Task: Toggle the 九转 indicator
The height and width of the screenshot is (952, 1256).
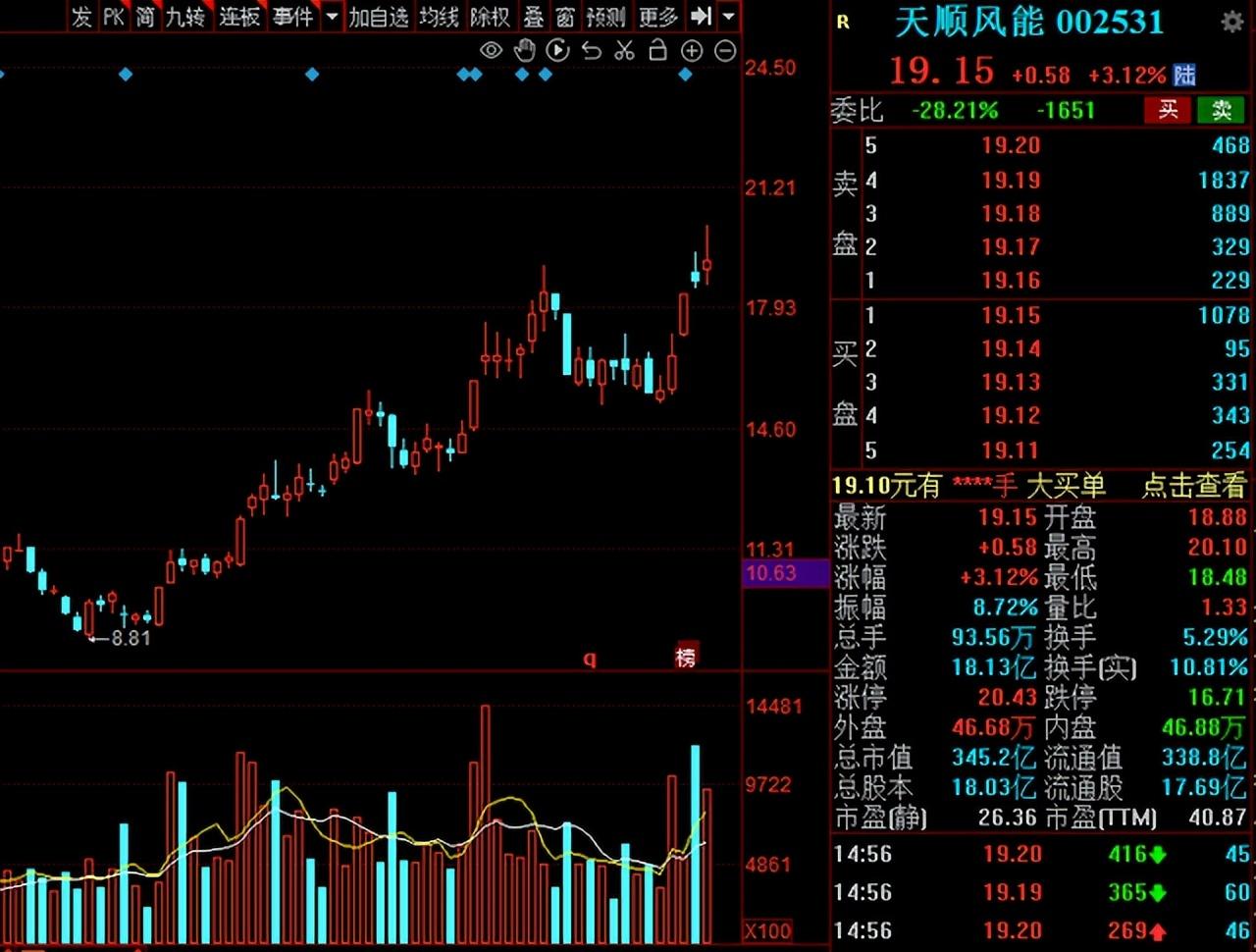Action: (x=185, y=17)
